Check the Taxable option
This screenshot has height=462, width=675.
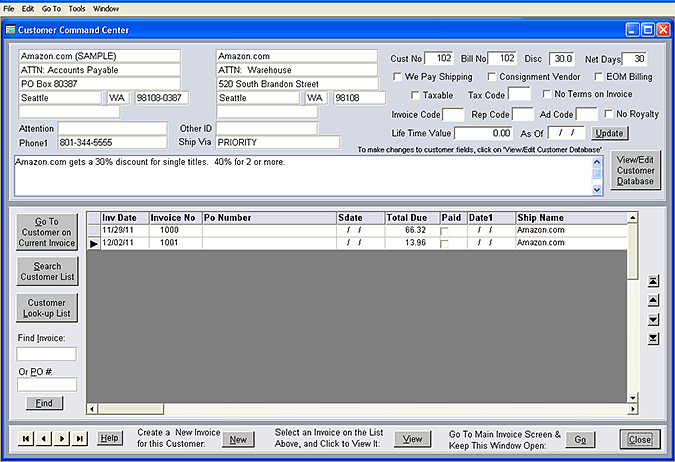(415, 96)
